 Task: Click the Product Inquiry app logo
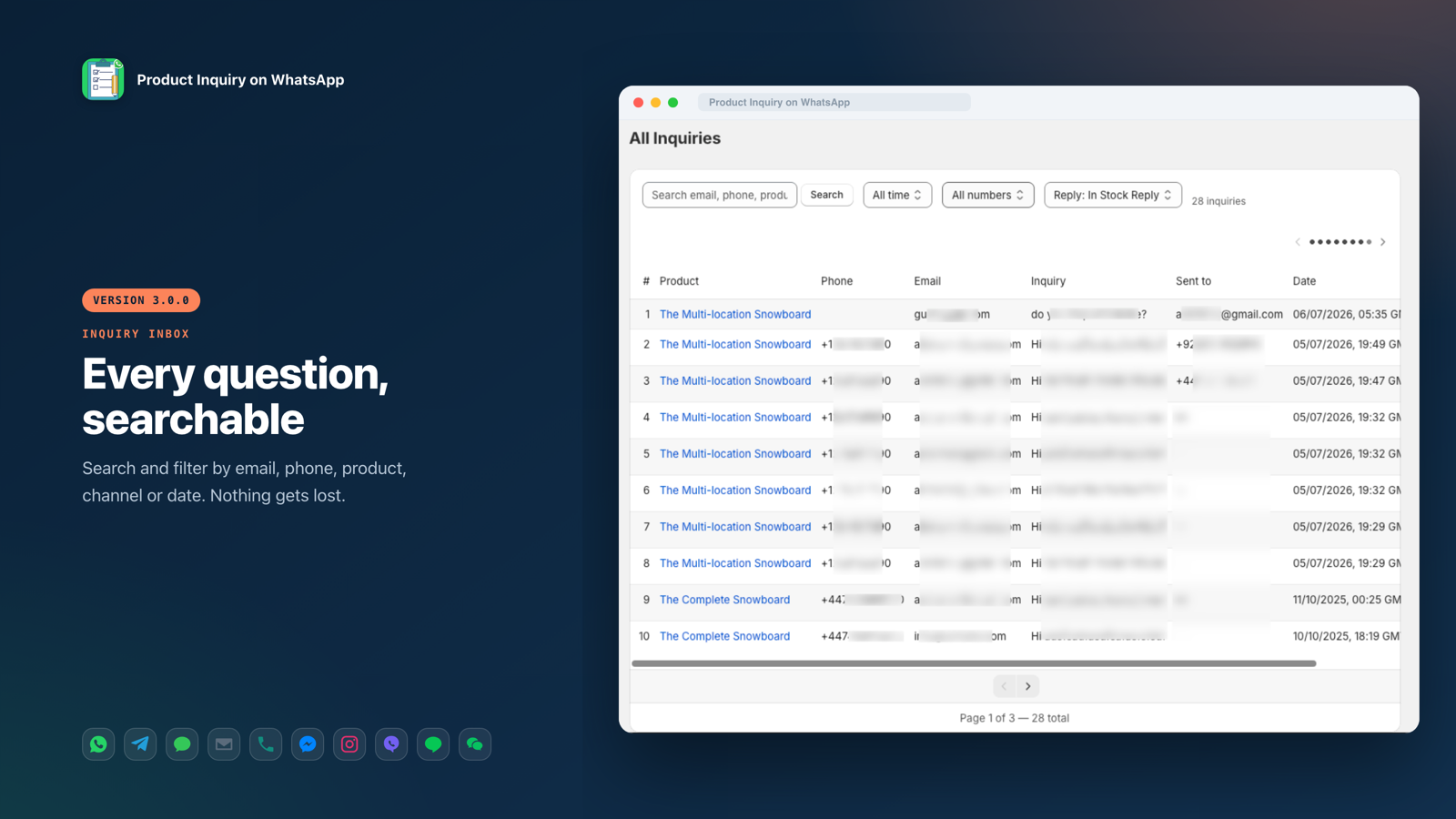tap(103, 79)
